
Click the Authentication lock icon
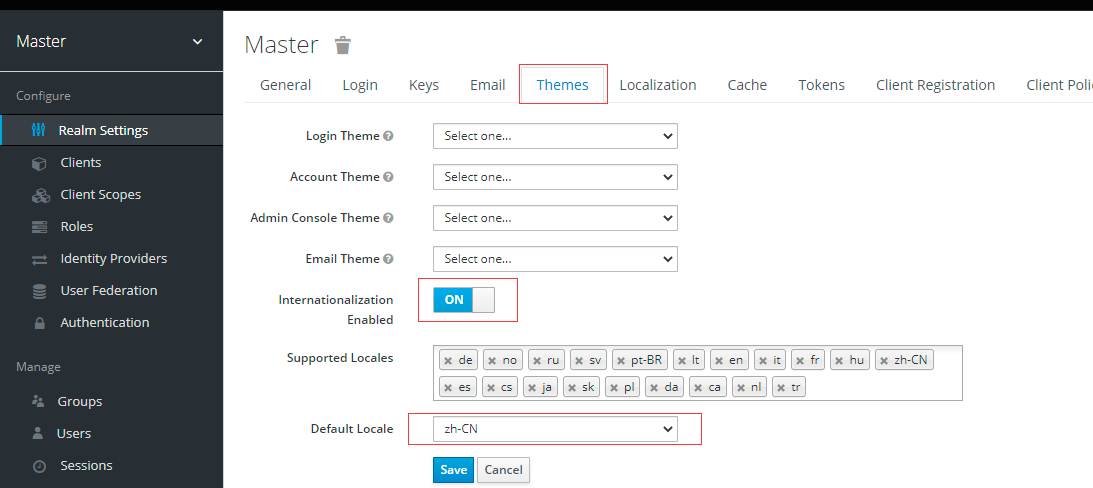click(40, 323)
